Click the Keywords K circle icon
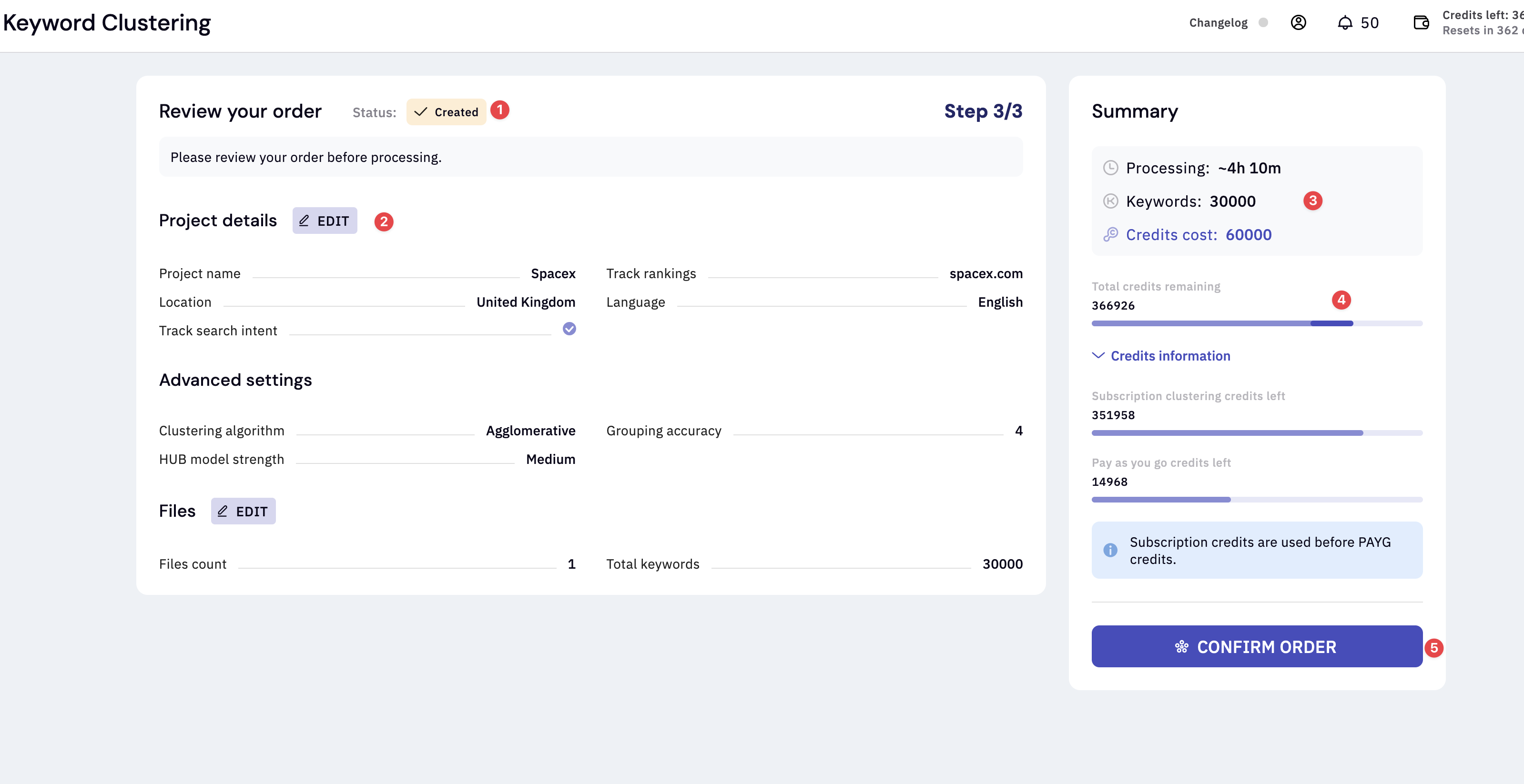 tap(1110, 201)
